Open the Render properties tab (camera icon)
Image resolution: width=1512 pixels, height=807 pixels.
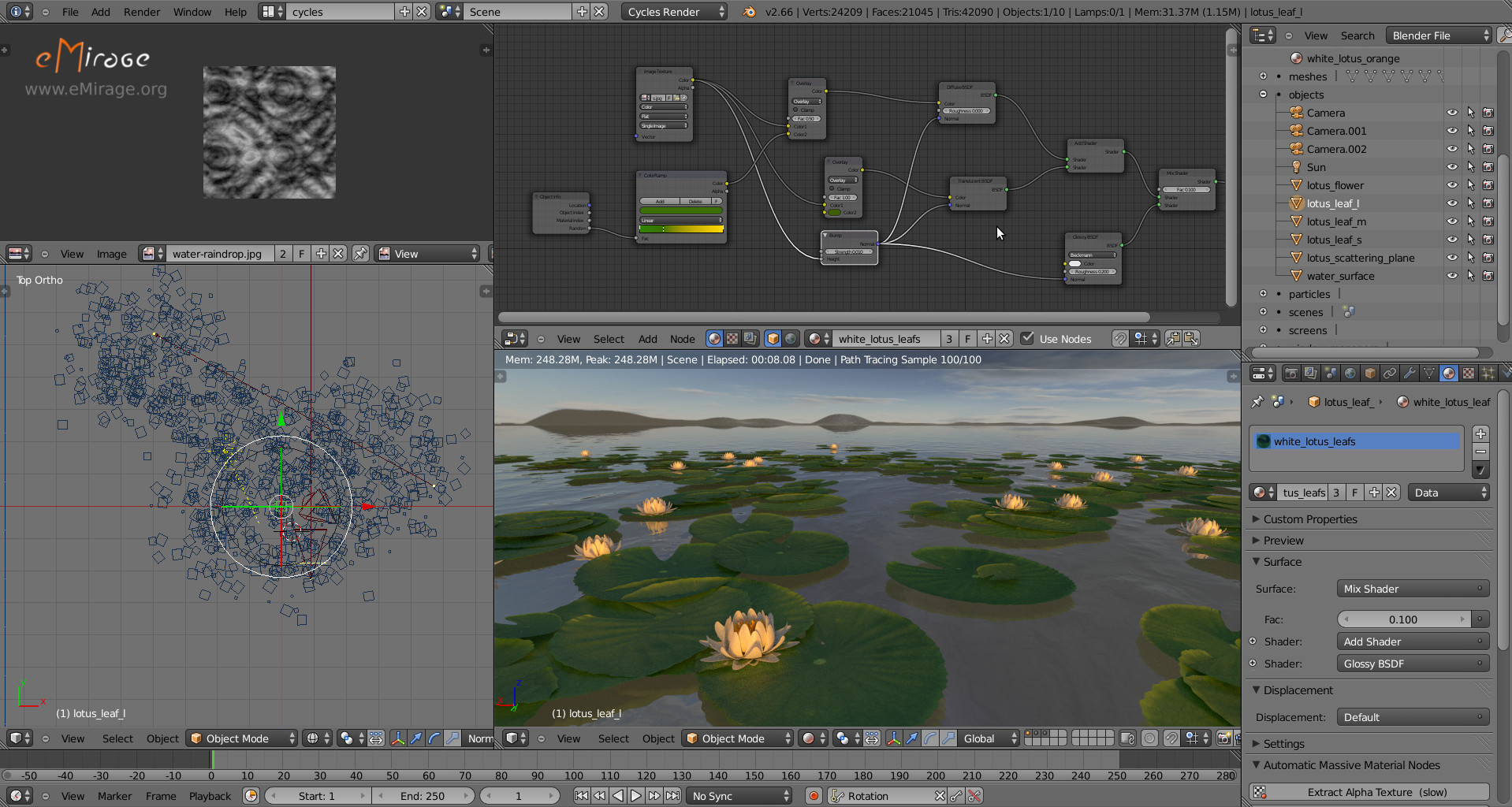click(1290, 373)
